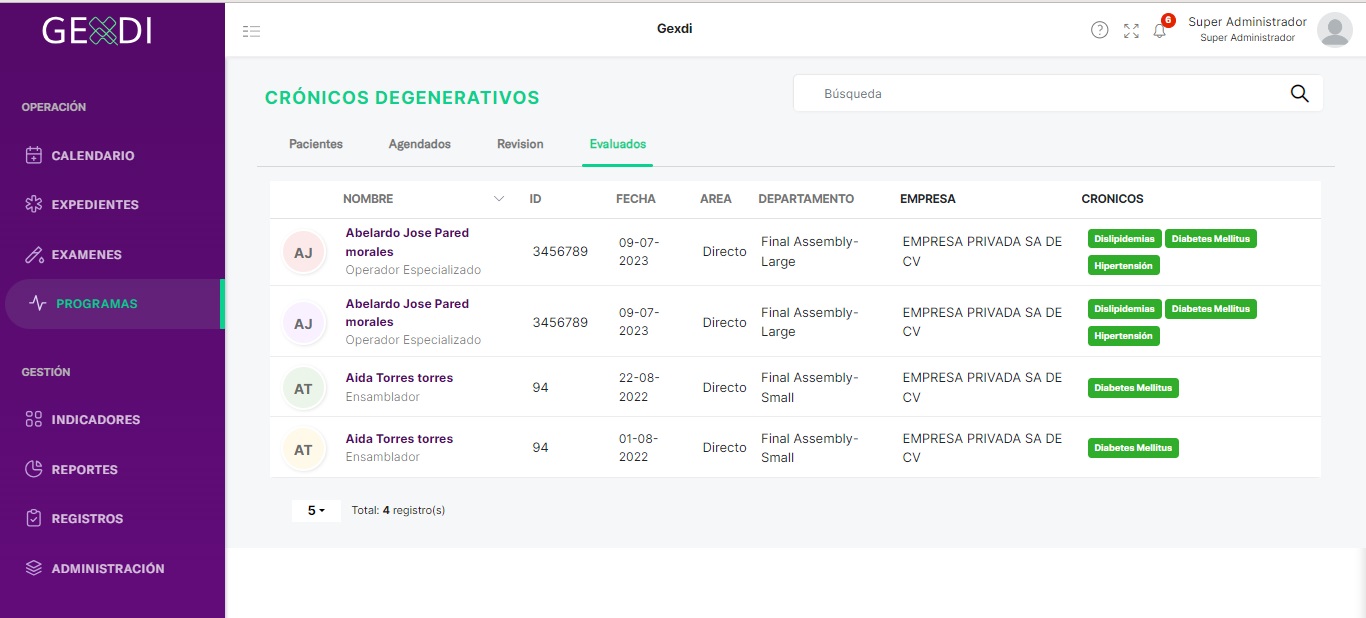This screenshot has height=618, width=1366.
Task: Sort by the CRONICOS column header
Action: [1112, 199]
